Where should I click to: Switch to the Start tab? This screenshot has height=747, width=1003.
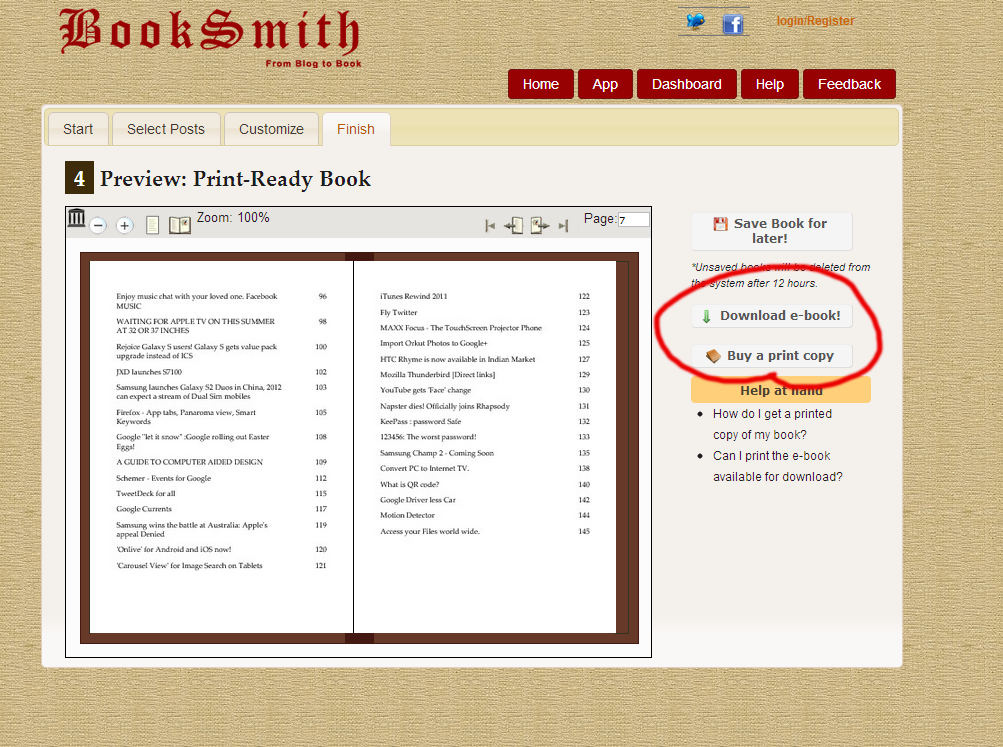click(78, 129)
